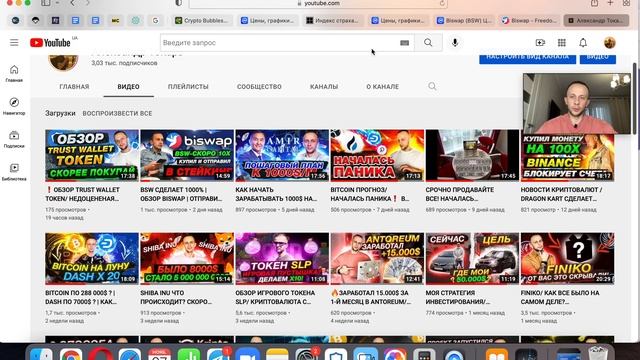Open the YouTube apps grid icon
640x360 pixels.
coord(562,42)
